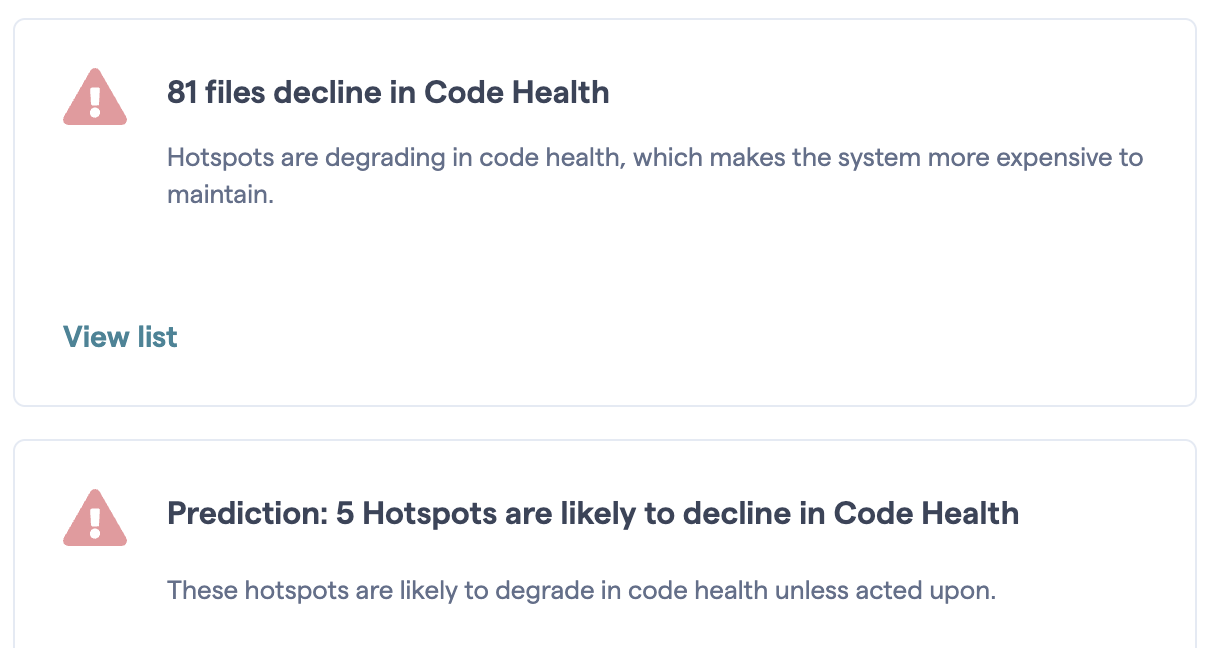This screenshot has height=648, width=1216.
Task: Click the '81 files decline in Code Health' heading
Action: coord(387,93)
